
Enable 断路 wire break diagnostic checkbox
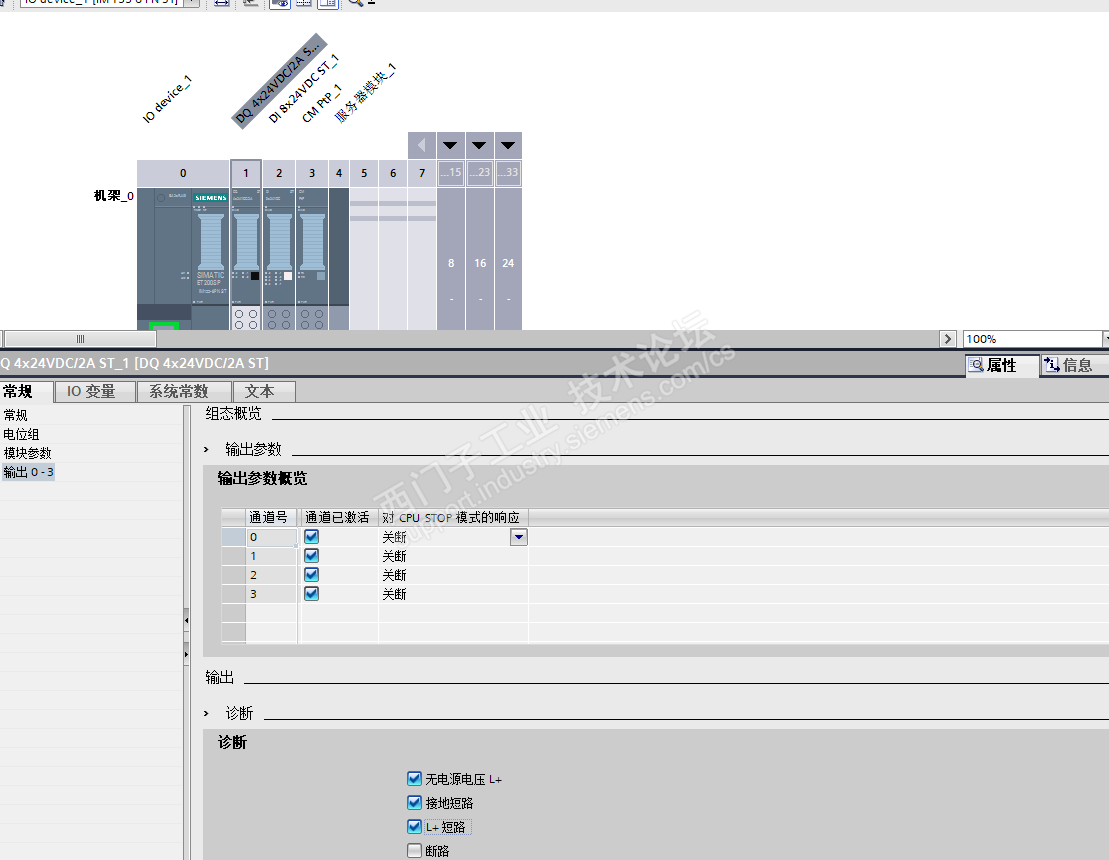click(x=414, y=851)
